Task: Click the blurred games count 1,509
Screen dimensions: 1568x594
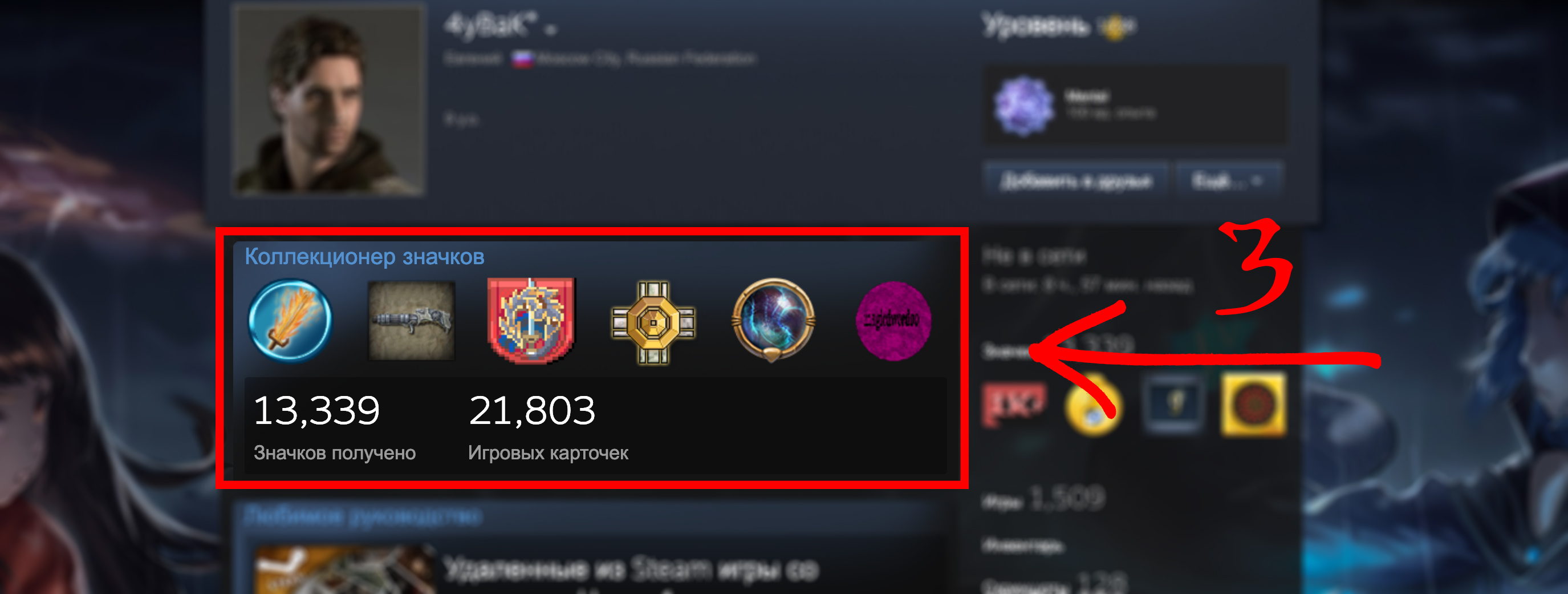Action: click(x=1066, y=498)
